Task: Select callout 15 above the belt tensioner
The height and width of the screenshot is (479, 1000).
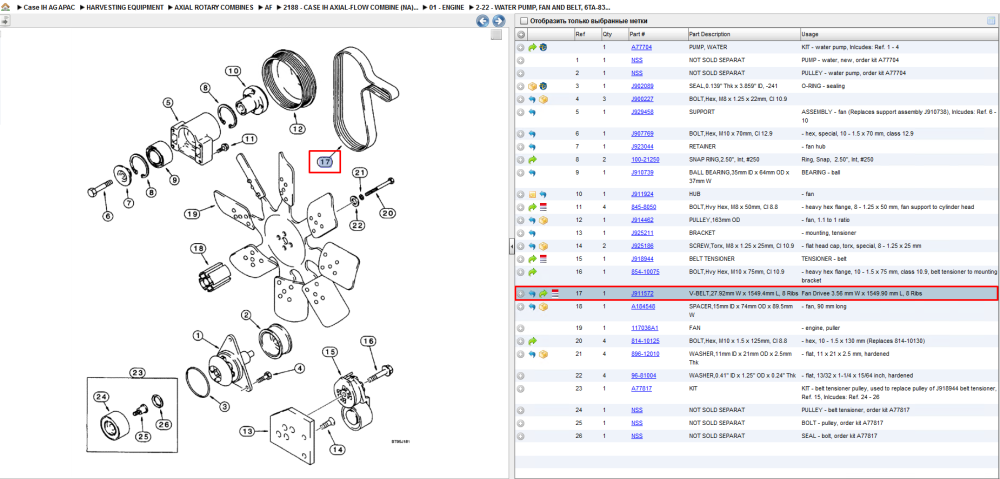Action: [329, 351]
